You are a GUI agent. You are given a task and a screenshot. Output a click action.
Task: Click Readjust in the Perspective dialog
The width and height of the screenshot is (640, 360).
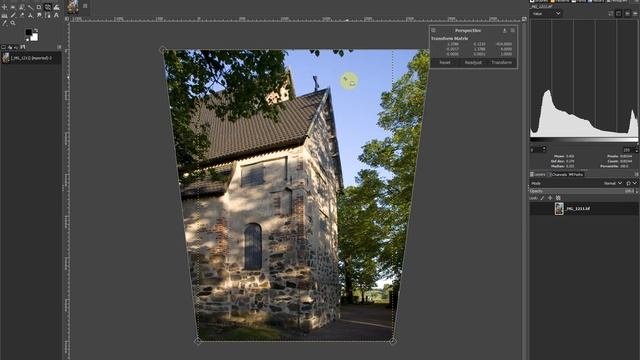click(473, 62)
